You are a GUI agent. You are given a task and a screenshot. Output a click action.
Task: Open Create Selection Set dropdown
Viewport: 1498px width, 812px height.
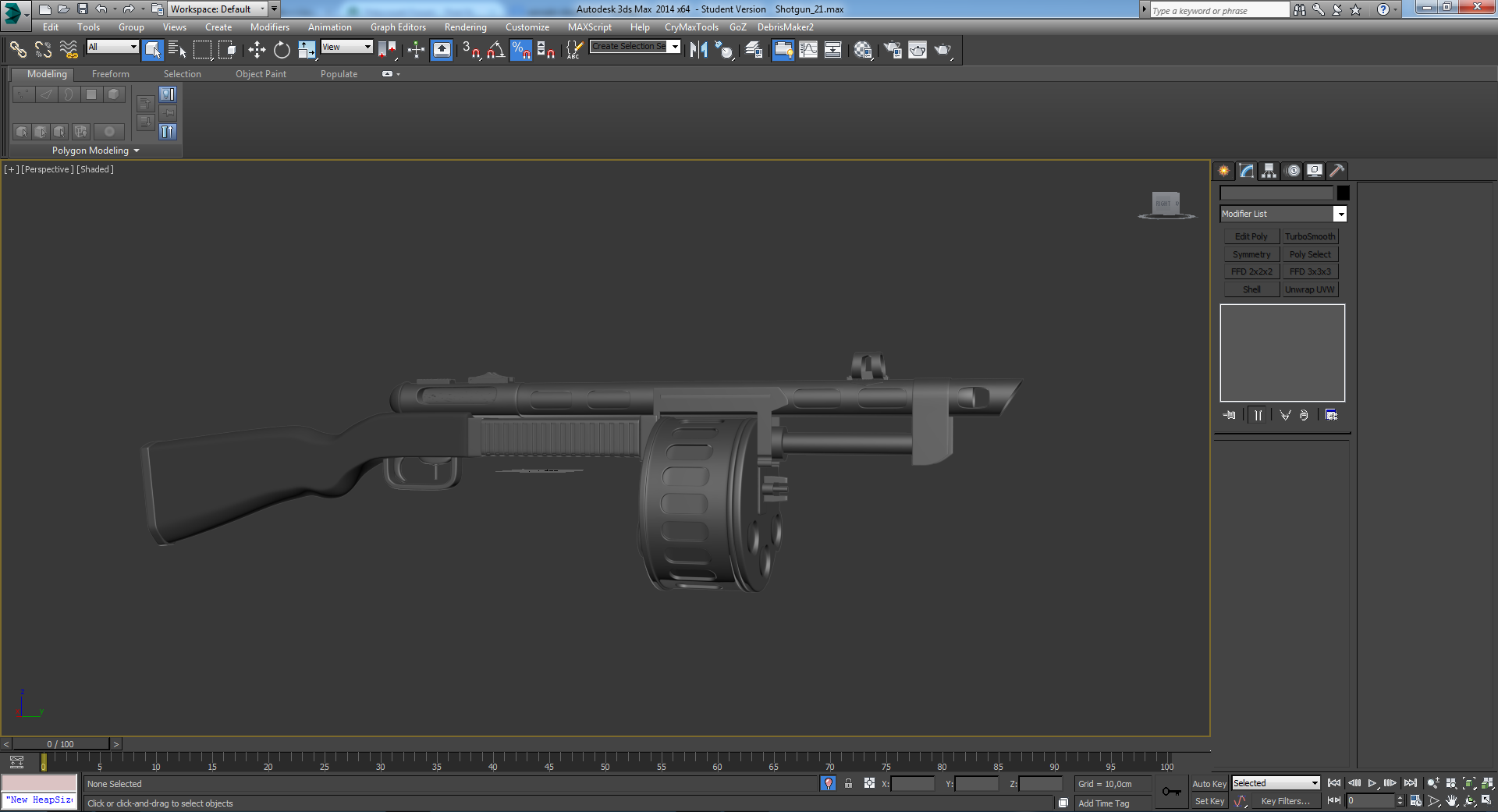(635, 47)
